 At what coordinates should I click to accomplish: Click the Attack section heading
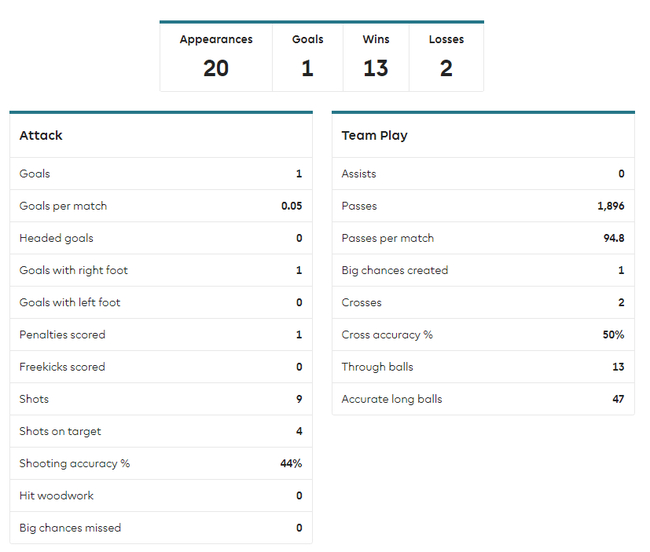click(x=41, y=135)
